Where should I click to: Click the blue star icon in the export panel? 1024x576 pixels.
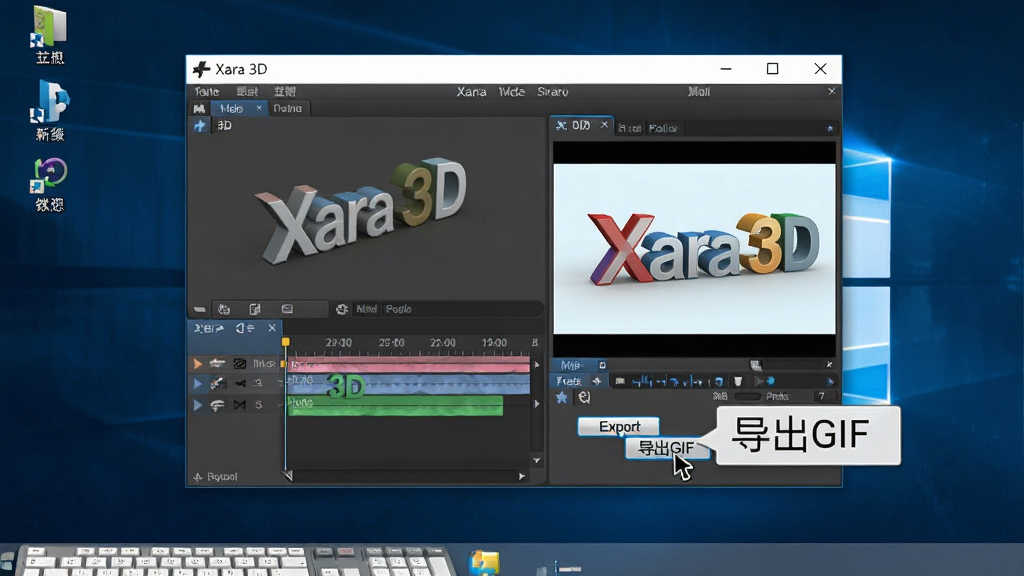562,397
